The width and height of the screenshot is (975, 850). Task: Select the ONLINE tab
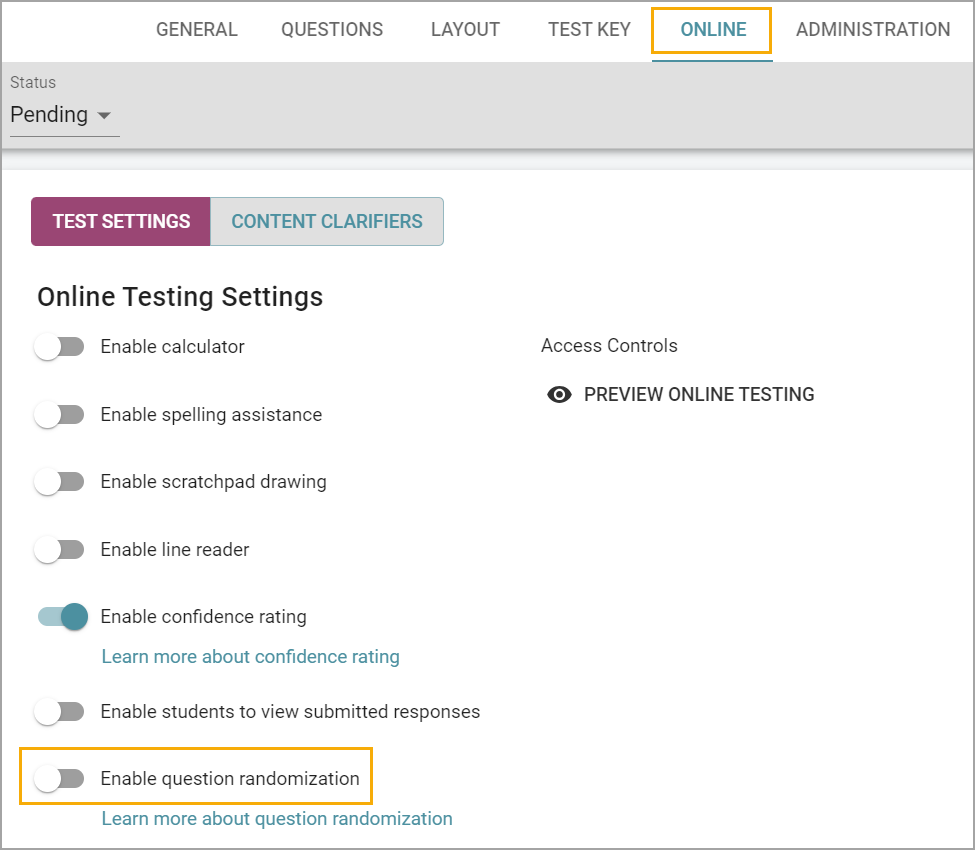pos(713,29)
